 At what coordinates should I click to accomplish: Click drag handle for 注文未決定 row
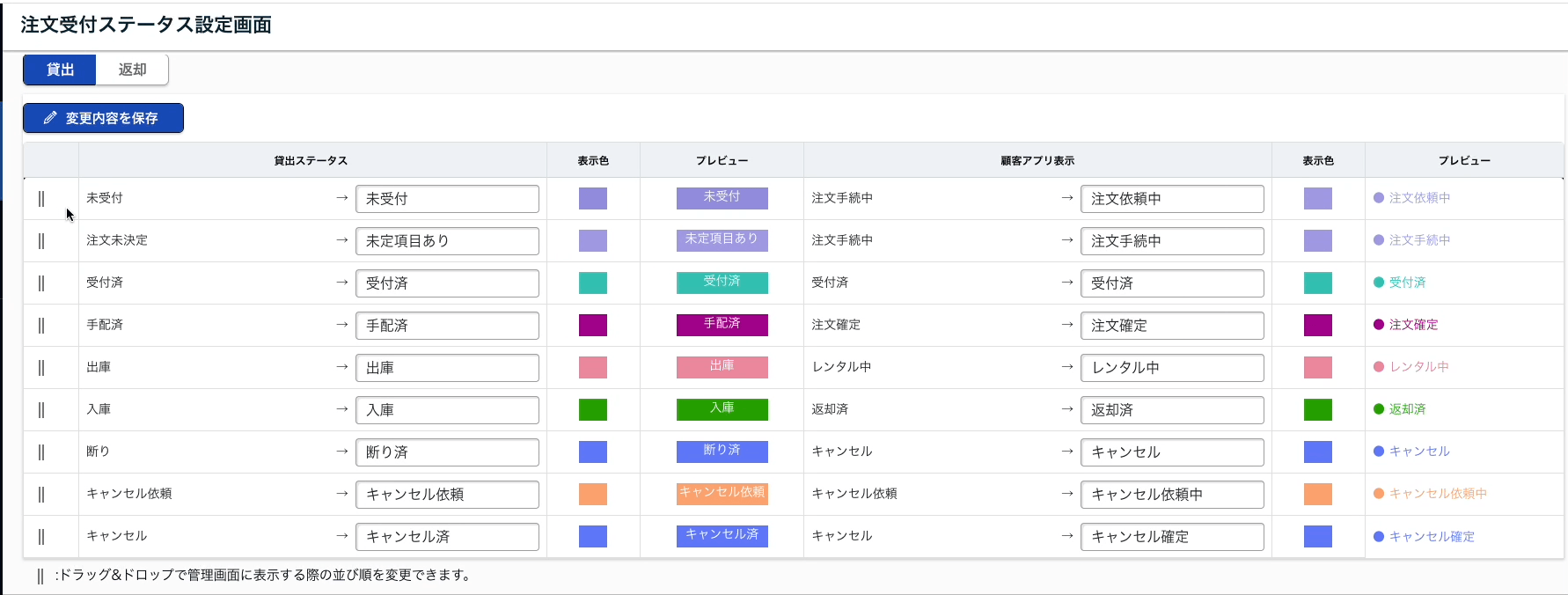[x=41, y=241]
